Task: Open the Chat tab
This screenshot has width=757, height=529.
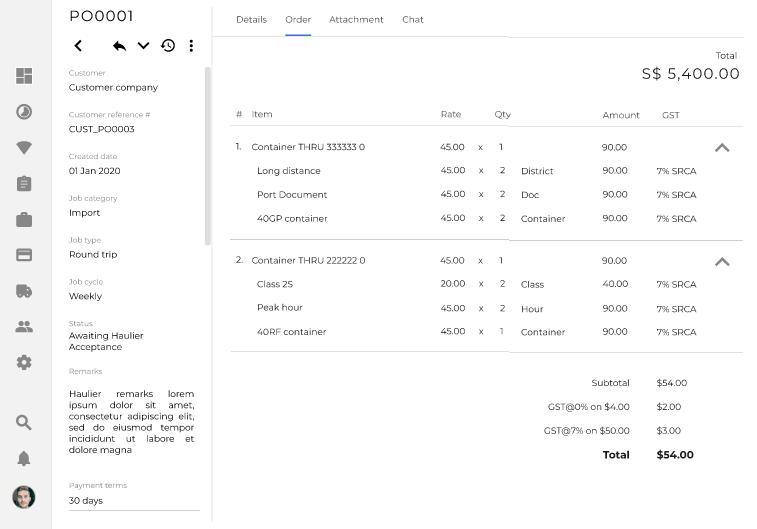Action: pyautogui.click(x=413, y=20)
